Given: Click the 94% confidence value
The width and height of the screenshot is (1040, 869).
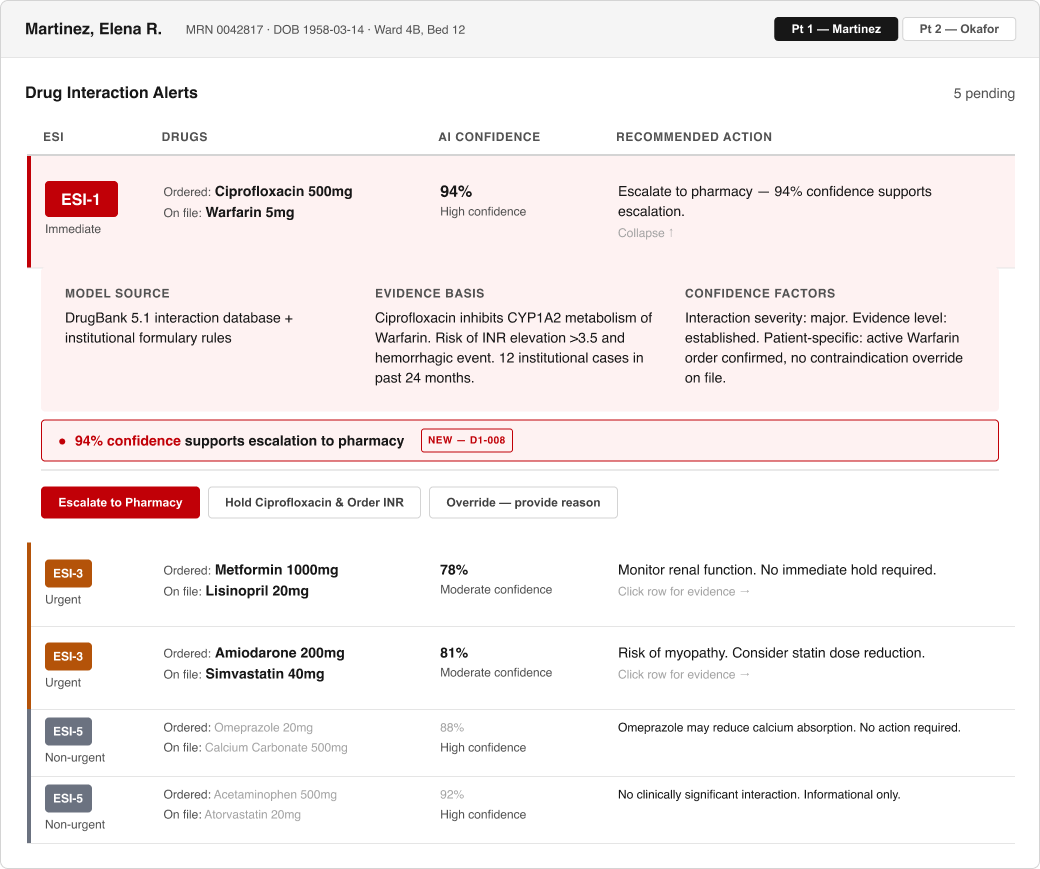Looking at the screenshot, I should click(456, 191).
